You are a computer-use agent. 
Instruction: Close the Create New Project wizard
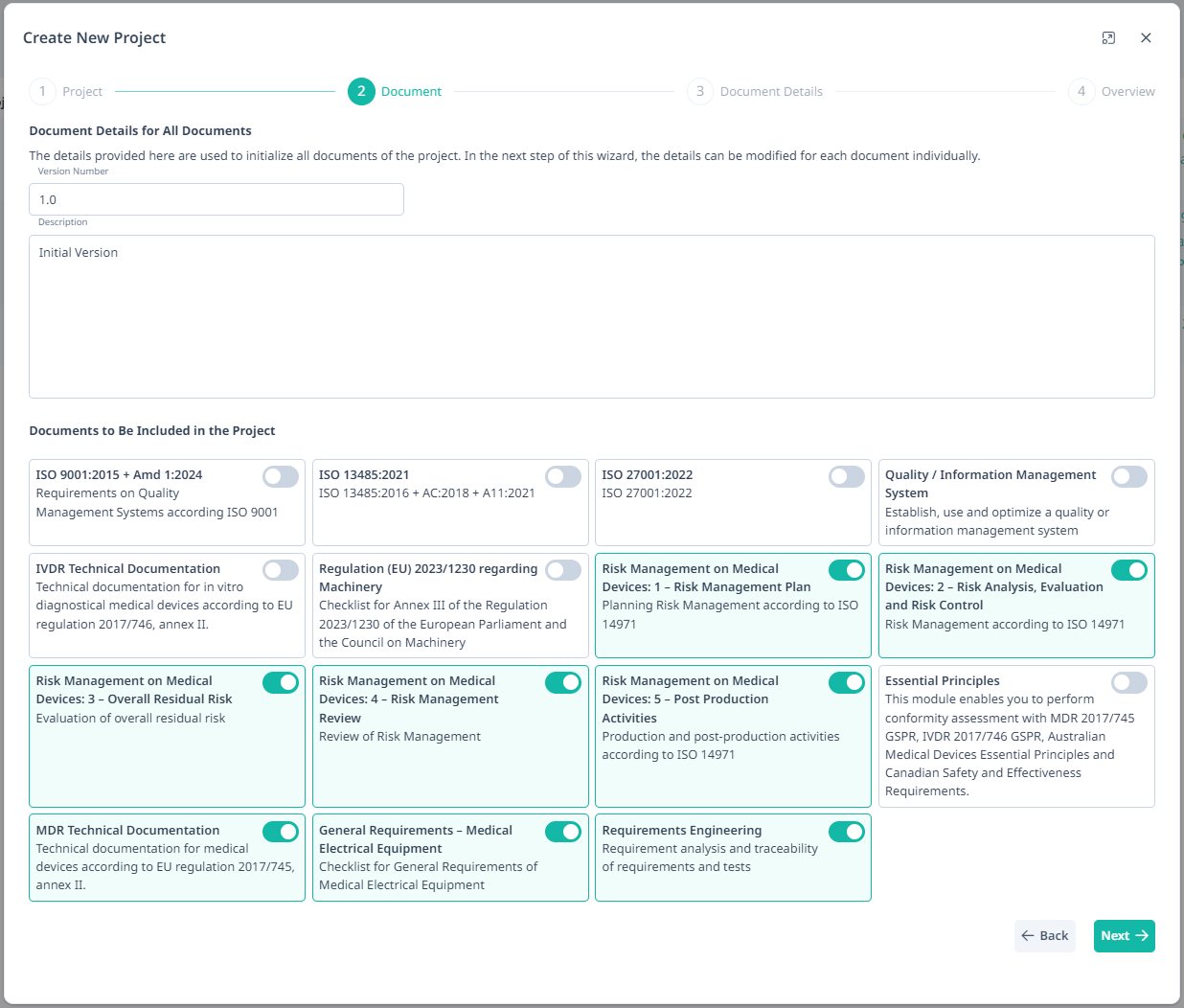(1146, 37)
